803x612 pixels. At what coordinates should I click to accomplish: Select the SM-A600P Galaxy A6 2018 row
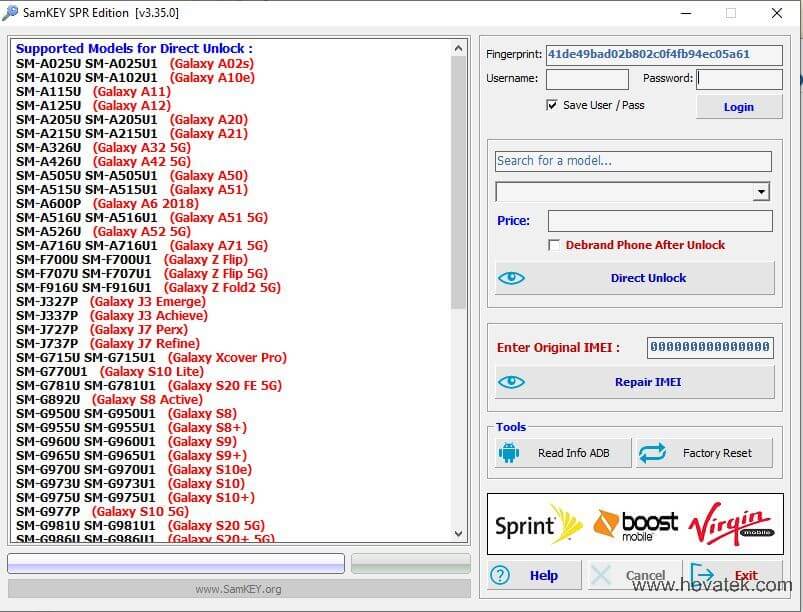(108, 203)
